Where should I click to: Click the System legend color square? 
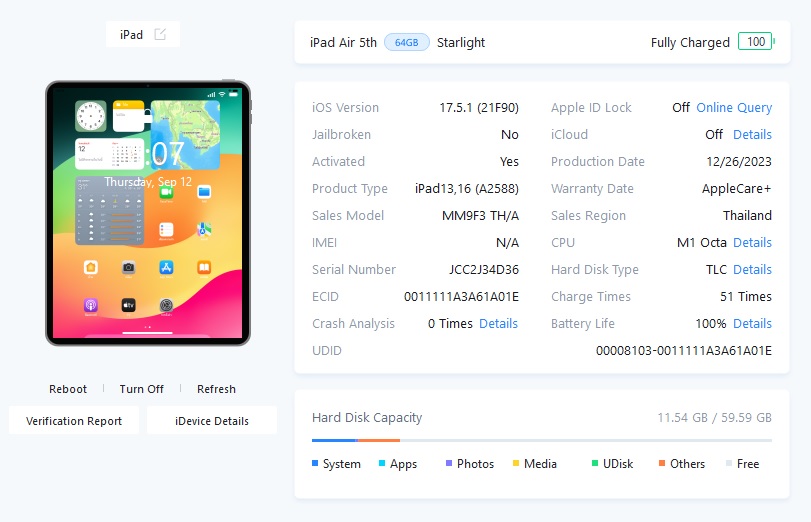click(x=315, y=463)
